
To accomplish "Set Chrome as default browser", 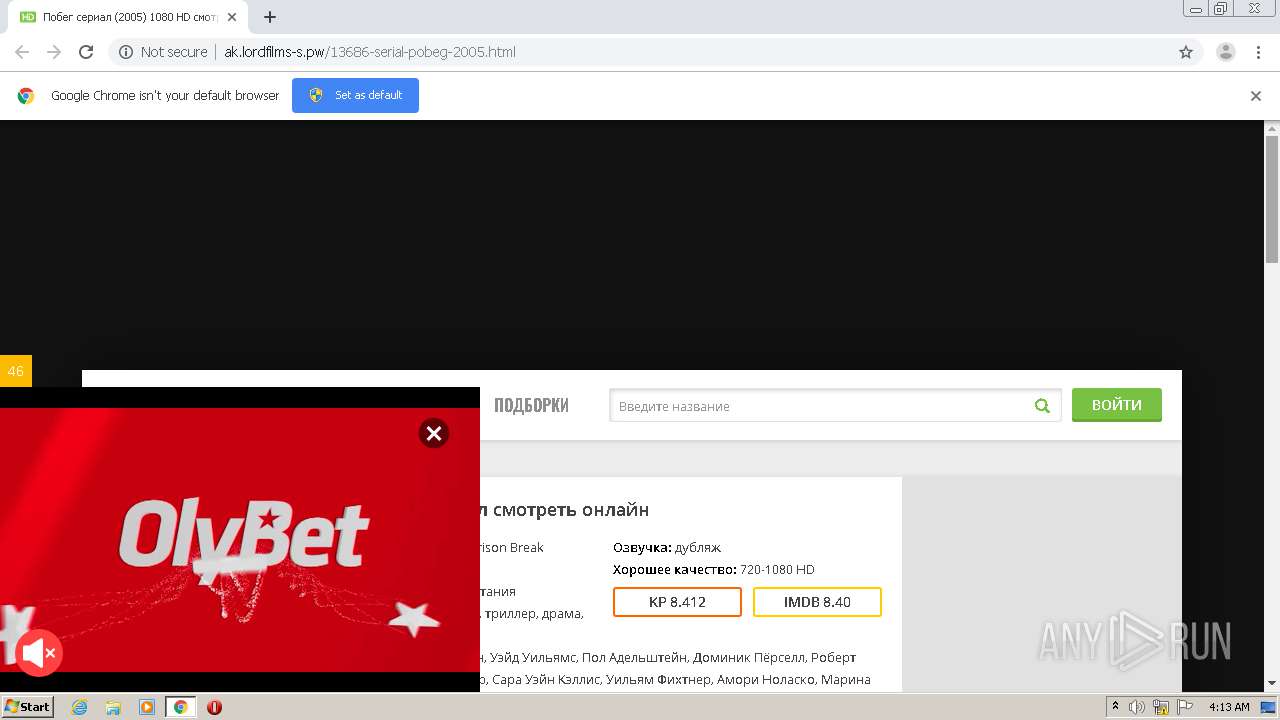I will (x=355, y=95).
